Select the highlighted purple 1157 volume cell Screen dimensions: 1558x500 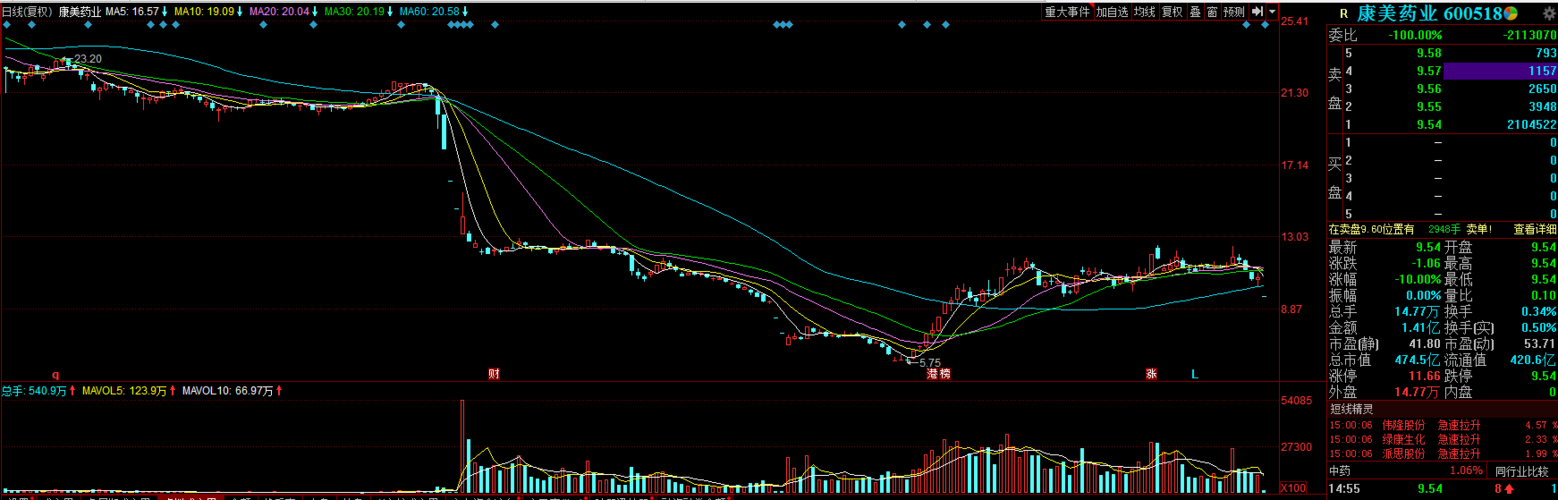1500,71
